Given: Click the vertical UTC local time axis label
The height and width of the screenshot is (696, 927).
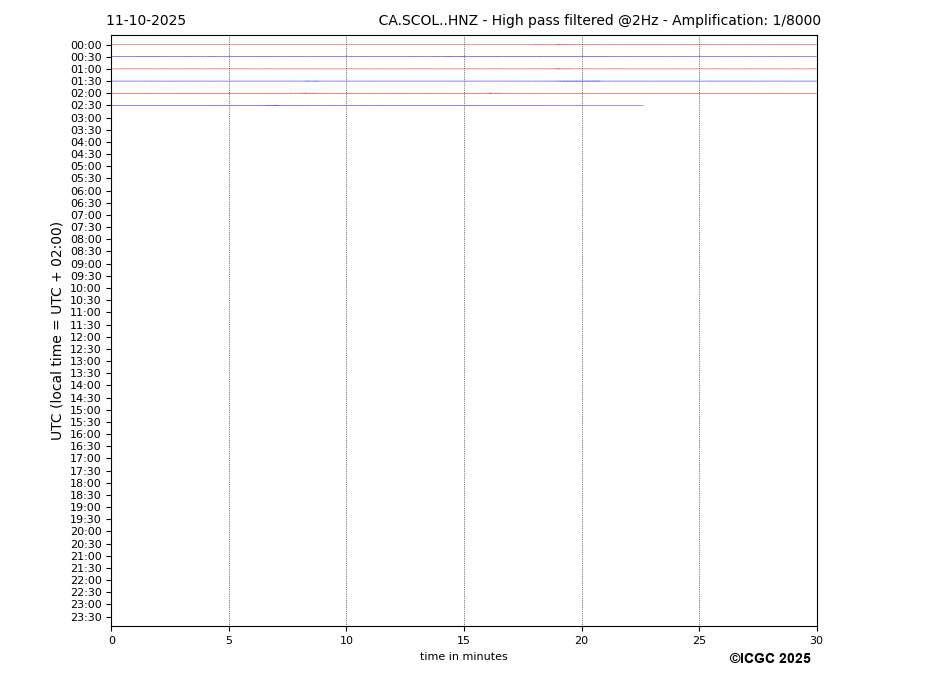Looking at the screenshot, I should coord(58,331).
